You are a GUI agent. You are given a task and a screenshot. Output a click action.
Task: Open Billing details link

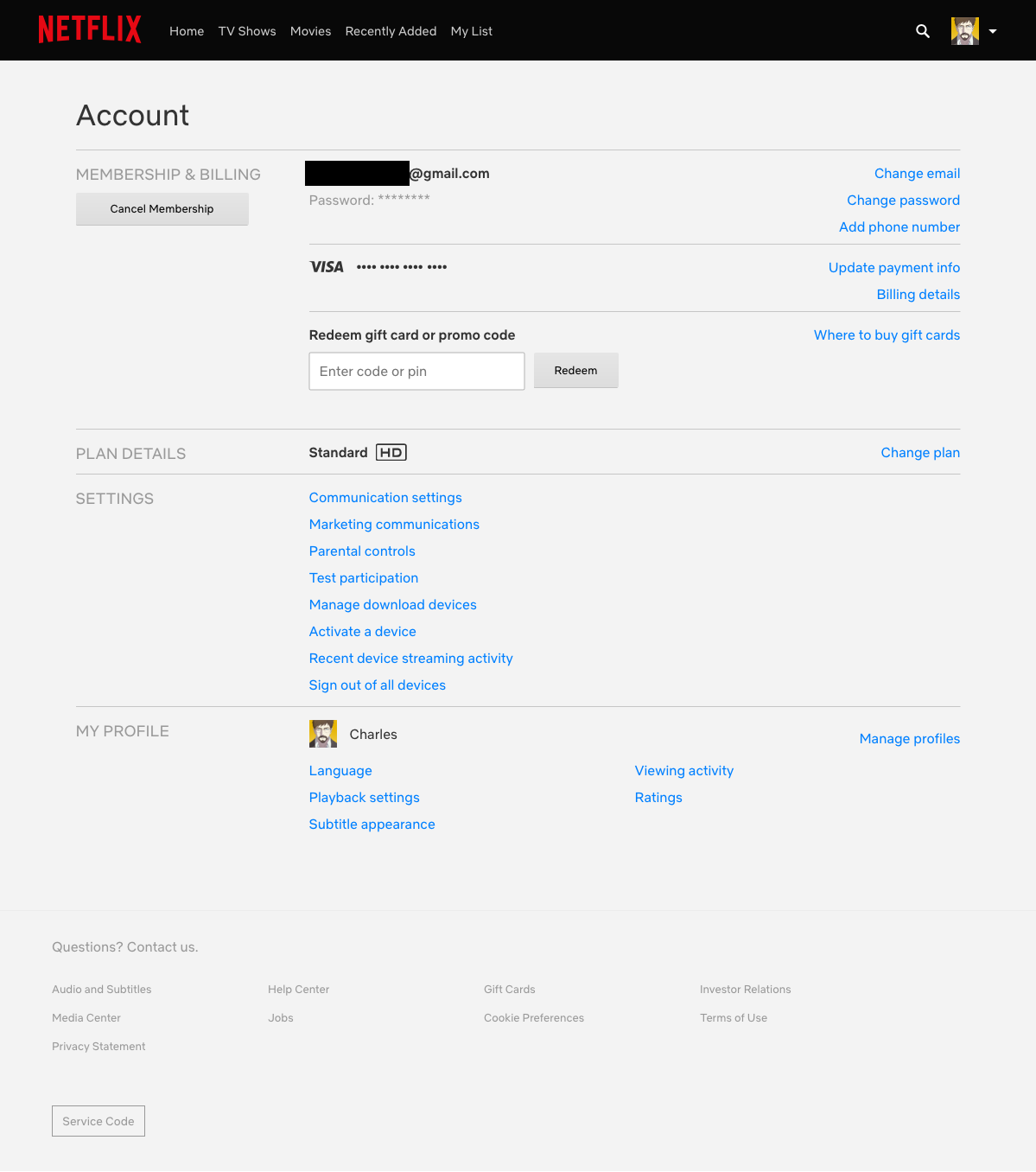point(918,295)
